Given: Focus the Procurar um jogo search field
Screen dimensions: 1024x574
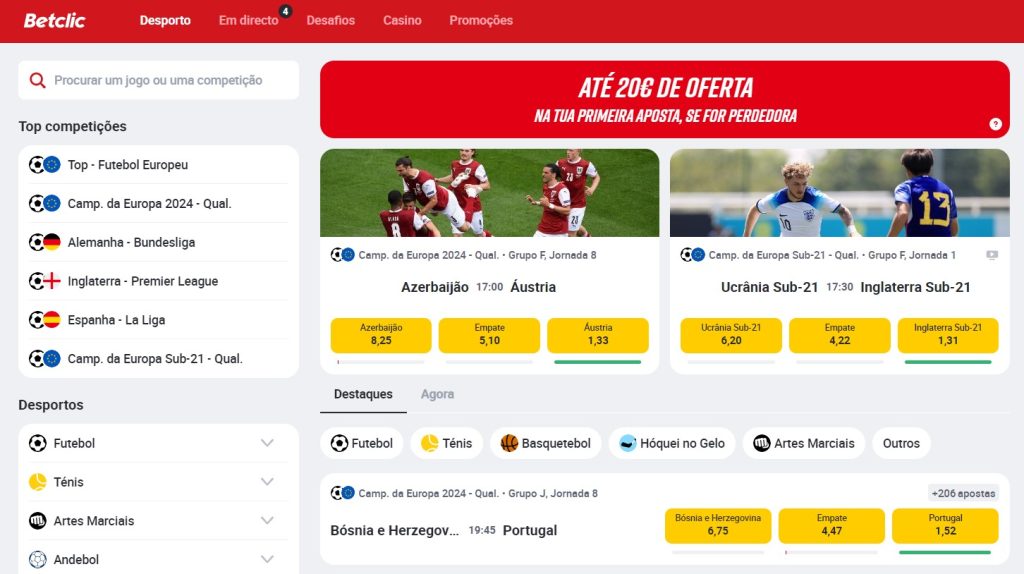Looking at the screenshot, I should tap(159, 80).
